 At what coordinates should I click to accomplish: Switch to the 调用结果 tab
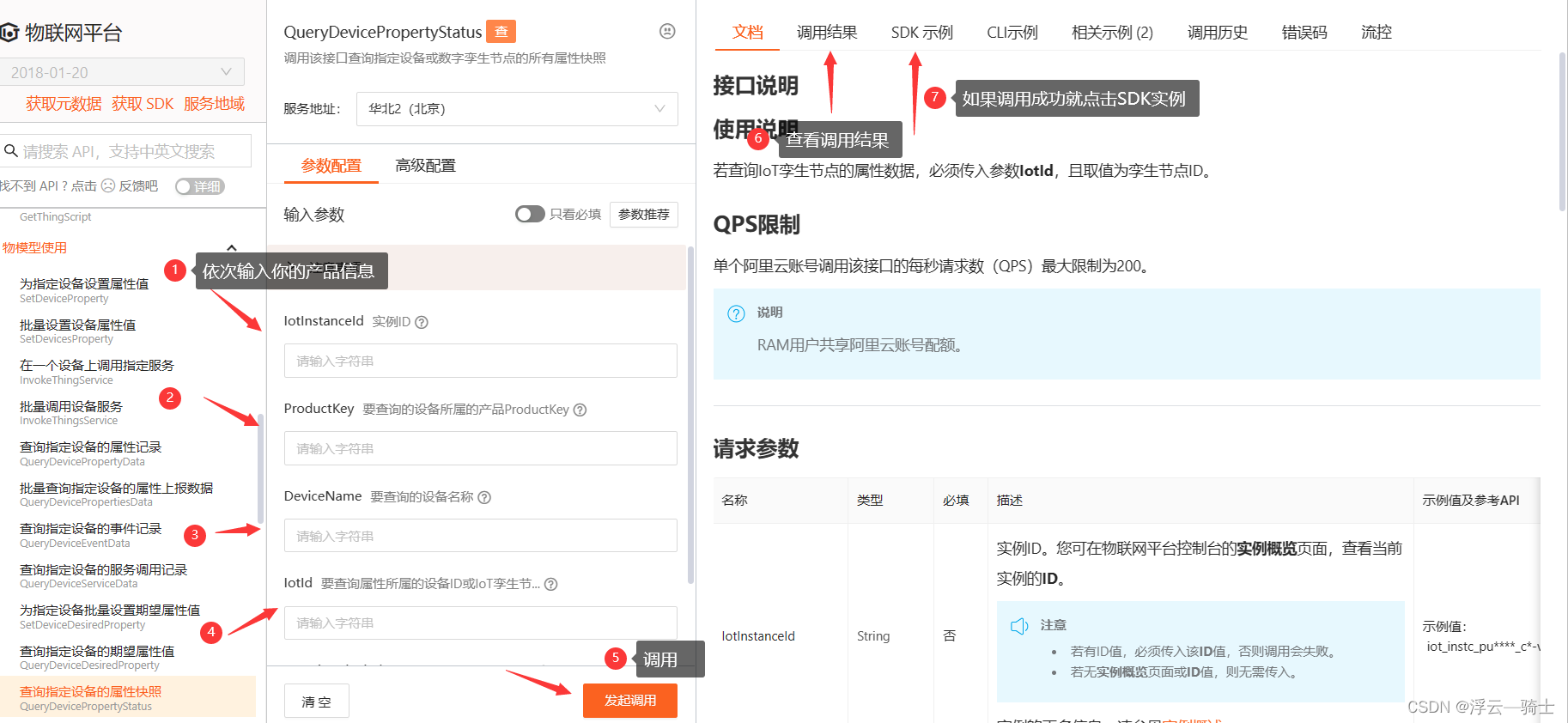[827, 33]
